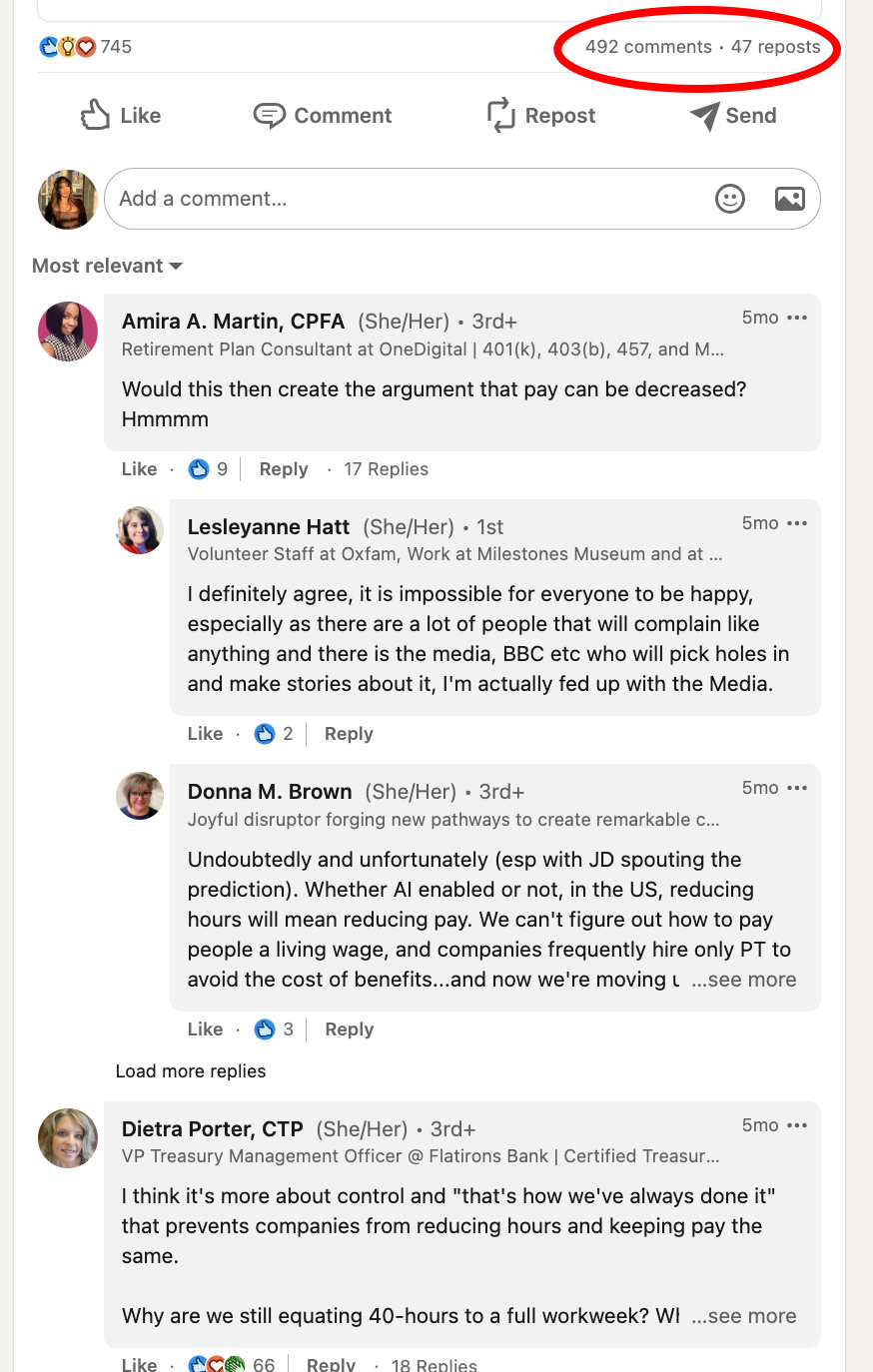Image resolution: width=873 pixels, height=1372 pixels.
Task: Click the Send paper plane icon
Action: pos(705,116)
